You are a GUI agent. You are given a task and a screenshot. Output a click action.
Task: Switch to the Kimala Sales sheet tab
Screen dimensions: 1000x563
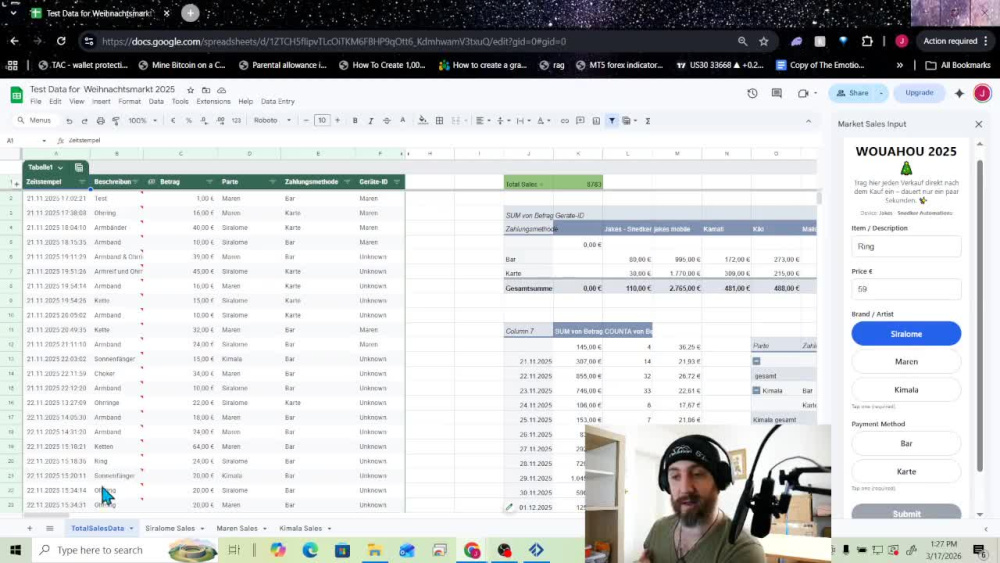tap(300, 528)
